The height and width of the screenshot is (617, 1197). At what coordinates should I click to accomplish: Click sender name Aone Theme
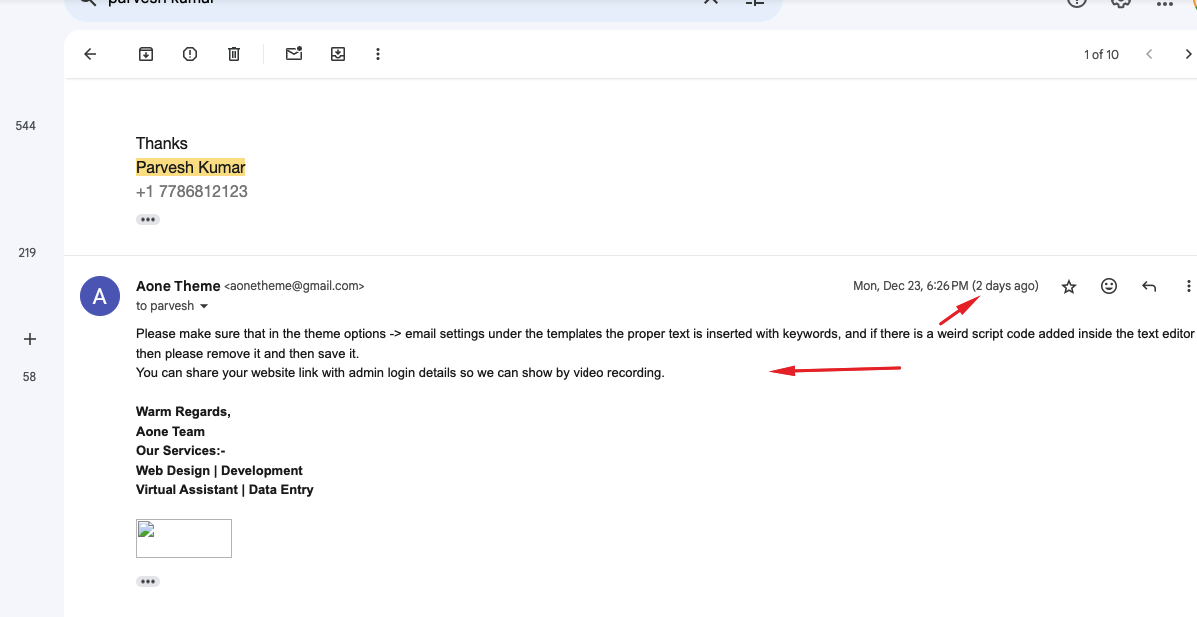click(178, 286)
